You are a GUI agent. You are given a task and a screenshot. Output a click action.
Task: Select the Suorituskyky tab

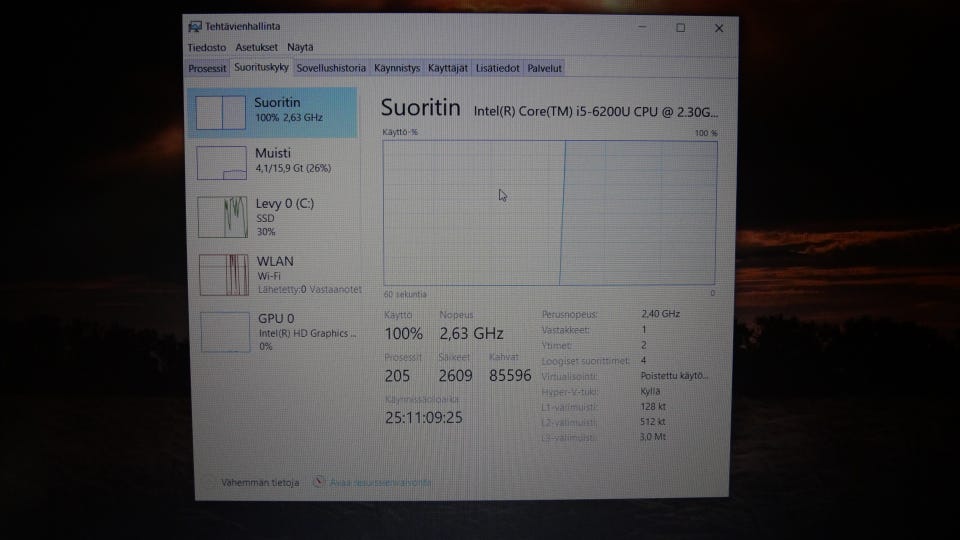point(261,67)
